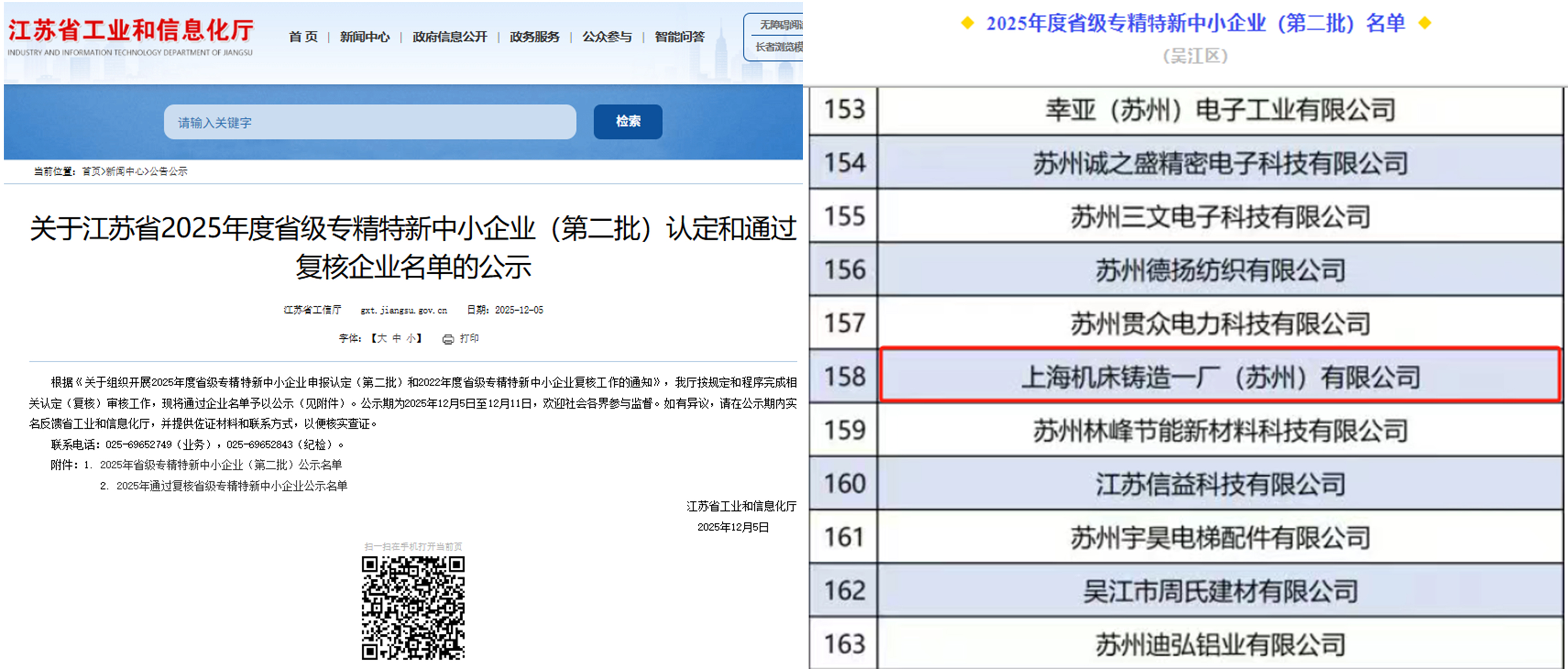Open the 新闻中心 navigation menu item

click(365, 37)
